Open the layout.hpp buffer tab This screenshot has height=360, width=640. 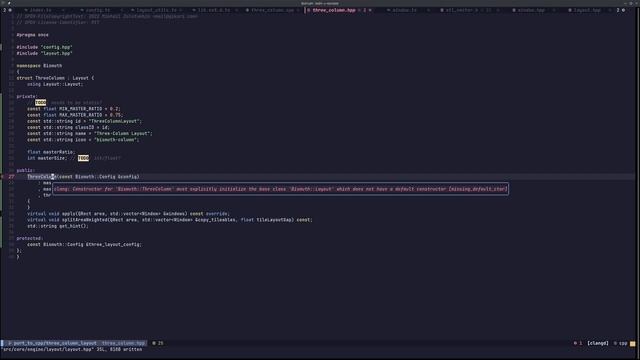pos(587,10)
